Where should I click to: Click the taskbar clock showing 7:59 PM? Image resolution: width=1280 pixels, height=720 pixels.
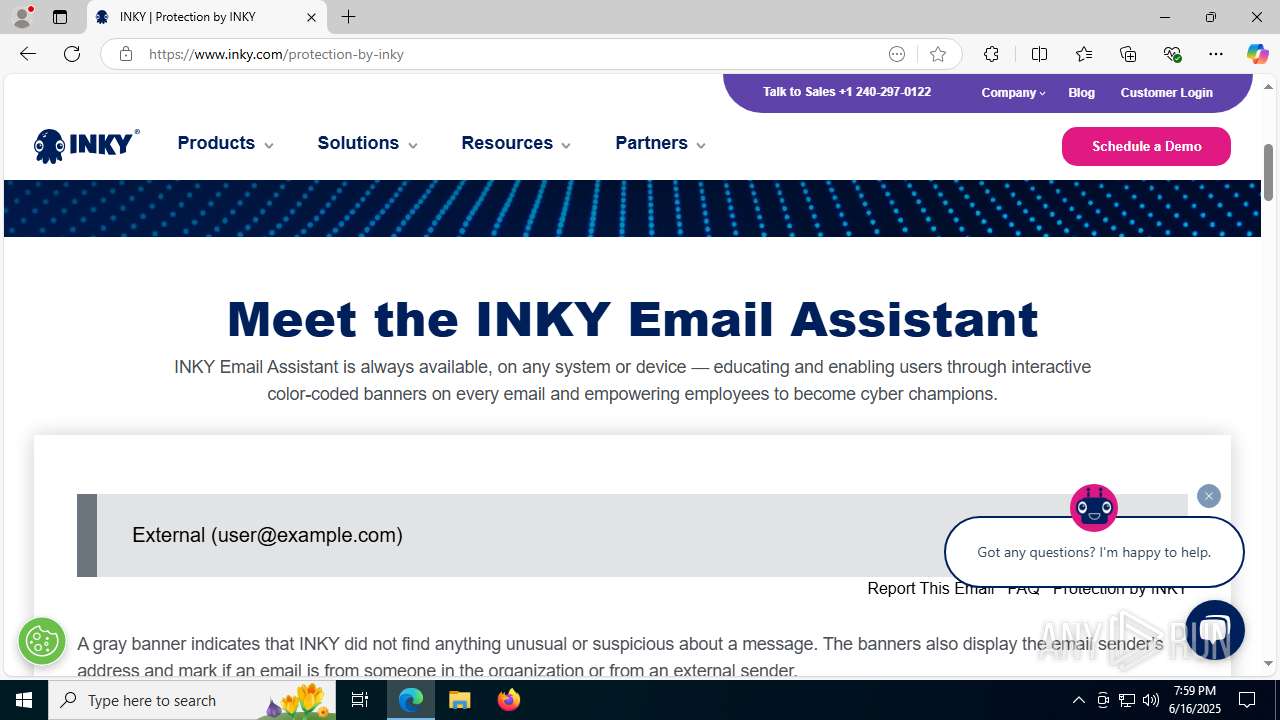click(1196, 700)
